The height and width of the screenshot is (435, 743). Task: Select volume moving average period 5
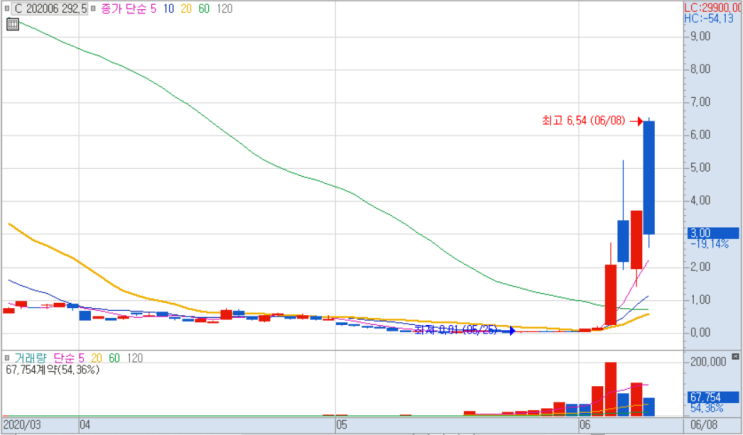82,358
